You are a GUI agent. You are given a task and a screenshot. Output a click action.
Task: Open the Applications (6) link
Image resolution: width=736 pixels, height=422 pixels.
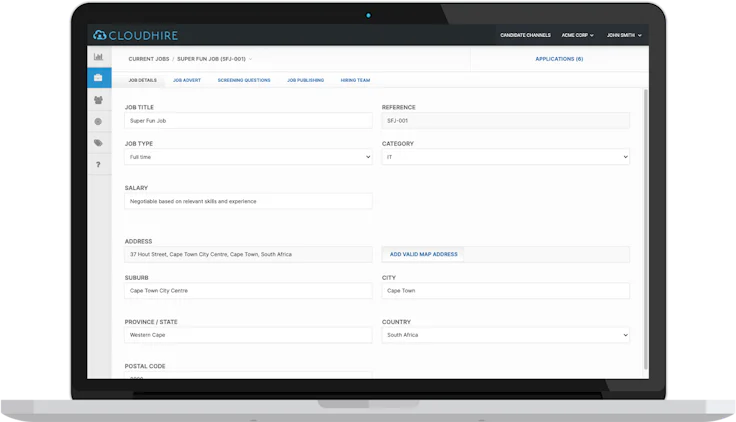[x=559, y=59]
